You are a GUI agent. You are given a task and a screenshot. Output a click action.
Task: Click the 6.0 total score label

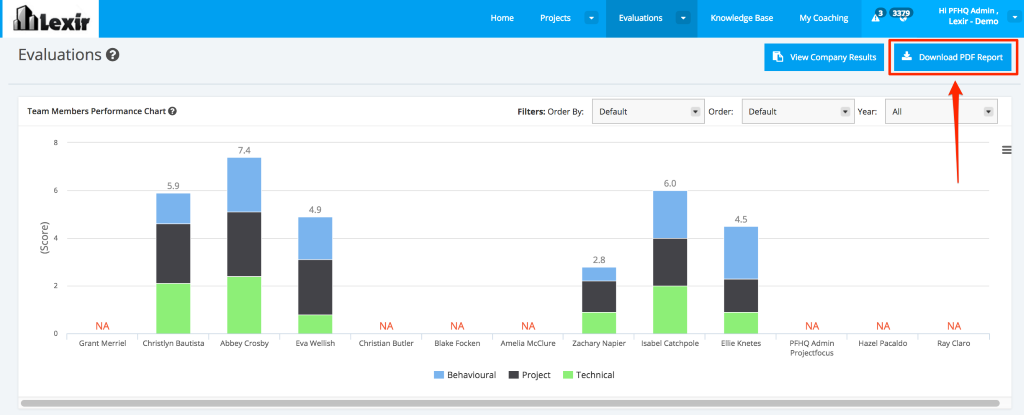(670, 184)
